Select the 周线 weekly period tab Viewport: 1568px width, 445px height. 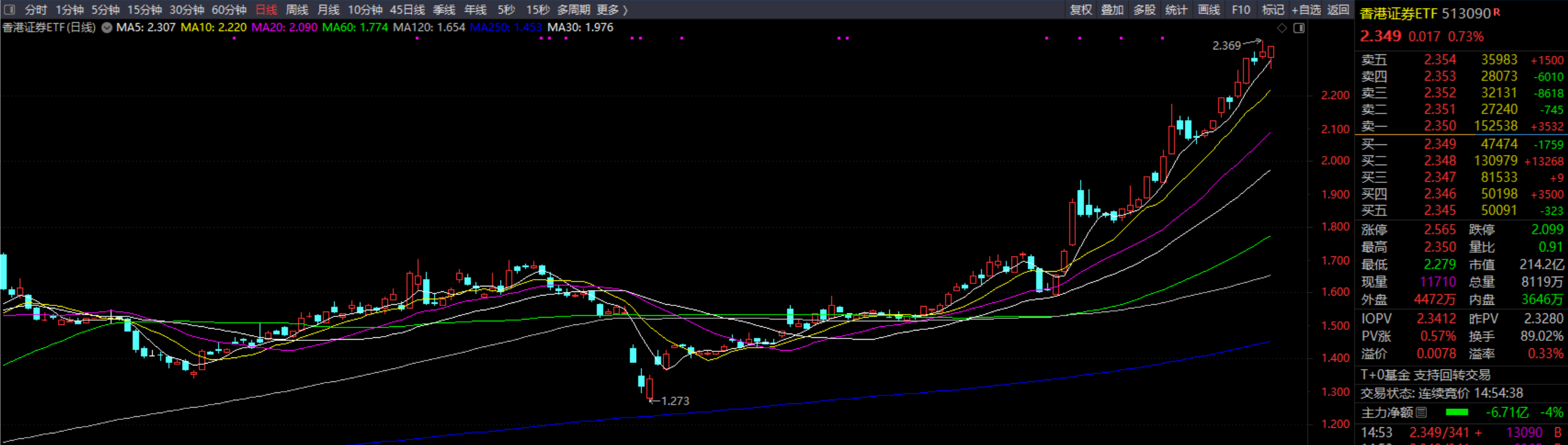(297, 10)
